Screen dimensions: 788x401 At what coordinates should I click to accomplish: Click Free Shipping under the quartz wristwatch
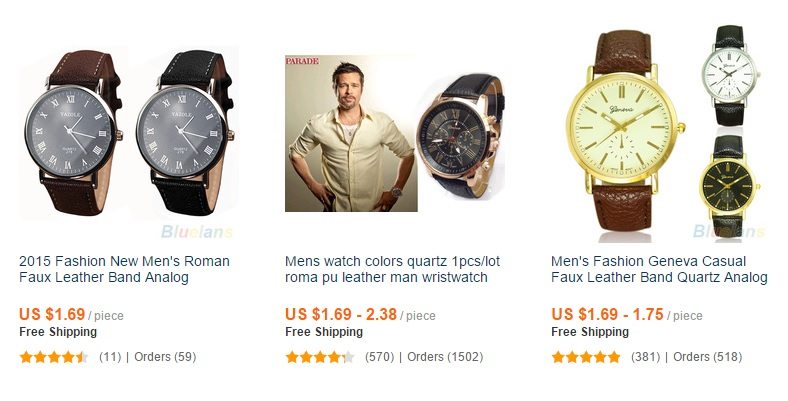[x=323, y=332]
